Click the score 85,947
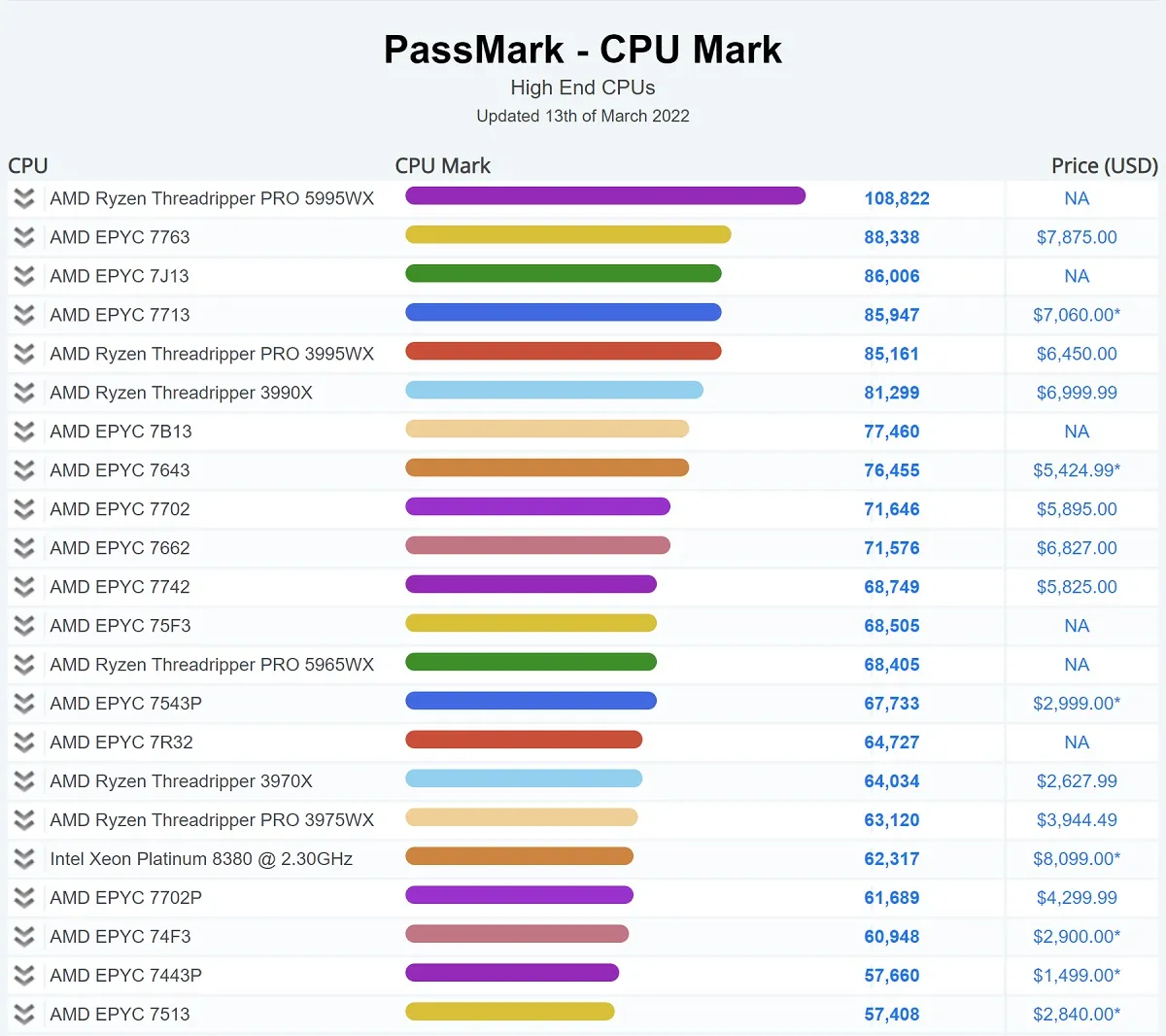The width and height of the screenshot is (1166, 1036). point(892,315)
